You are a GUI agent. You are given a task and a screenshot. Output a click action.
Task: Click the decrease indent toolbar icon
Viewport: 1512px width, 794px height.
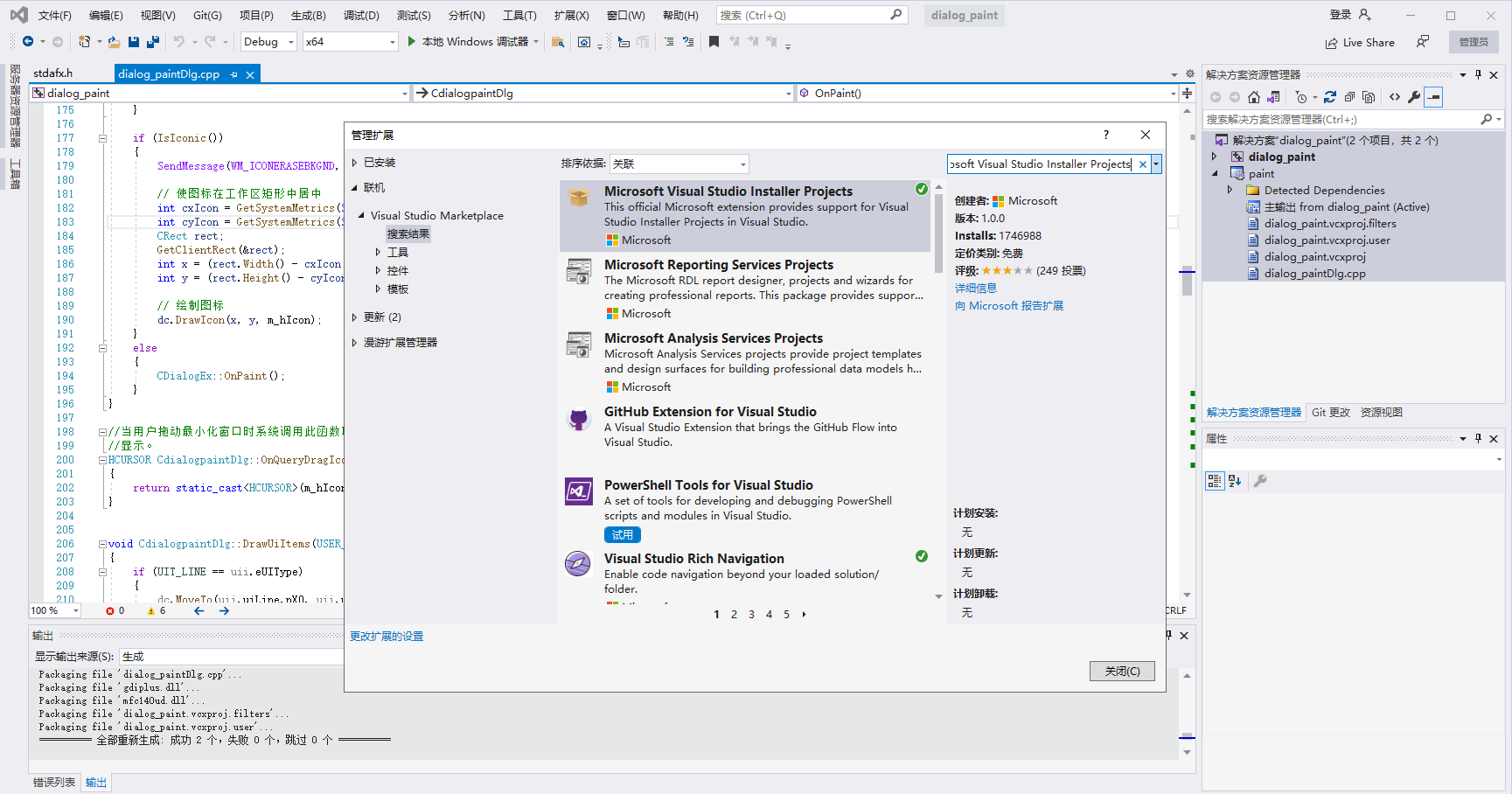pos(669,42)
